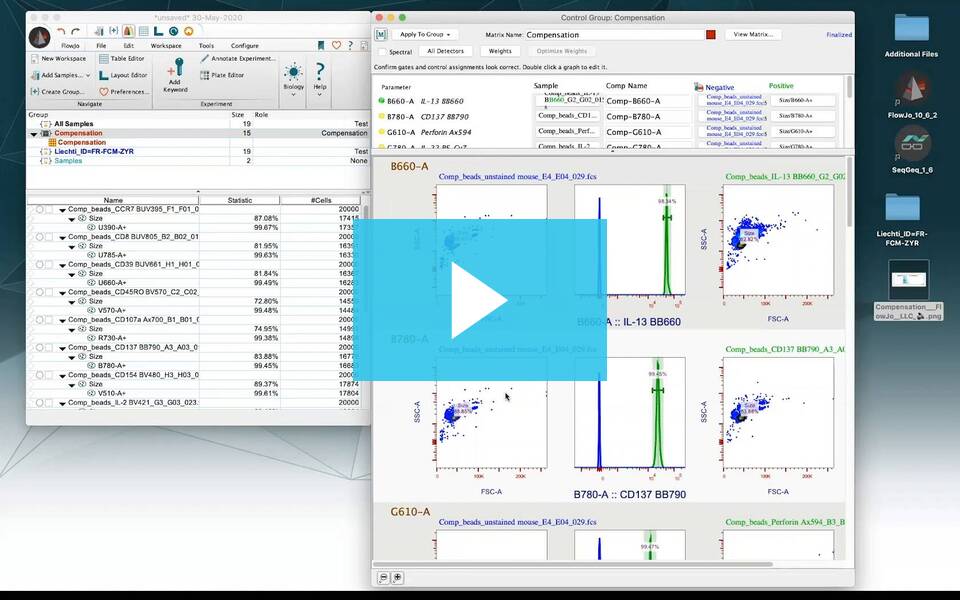The height and width of the screenshot is (600, 960).
Task: Open the layout editor L icon in quick toolbar
Action: [x=159, y=31]
